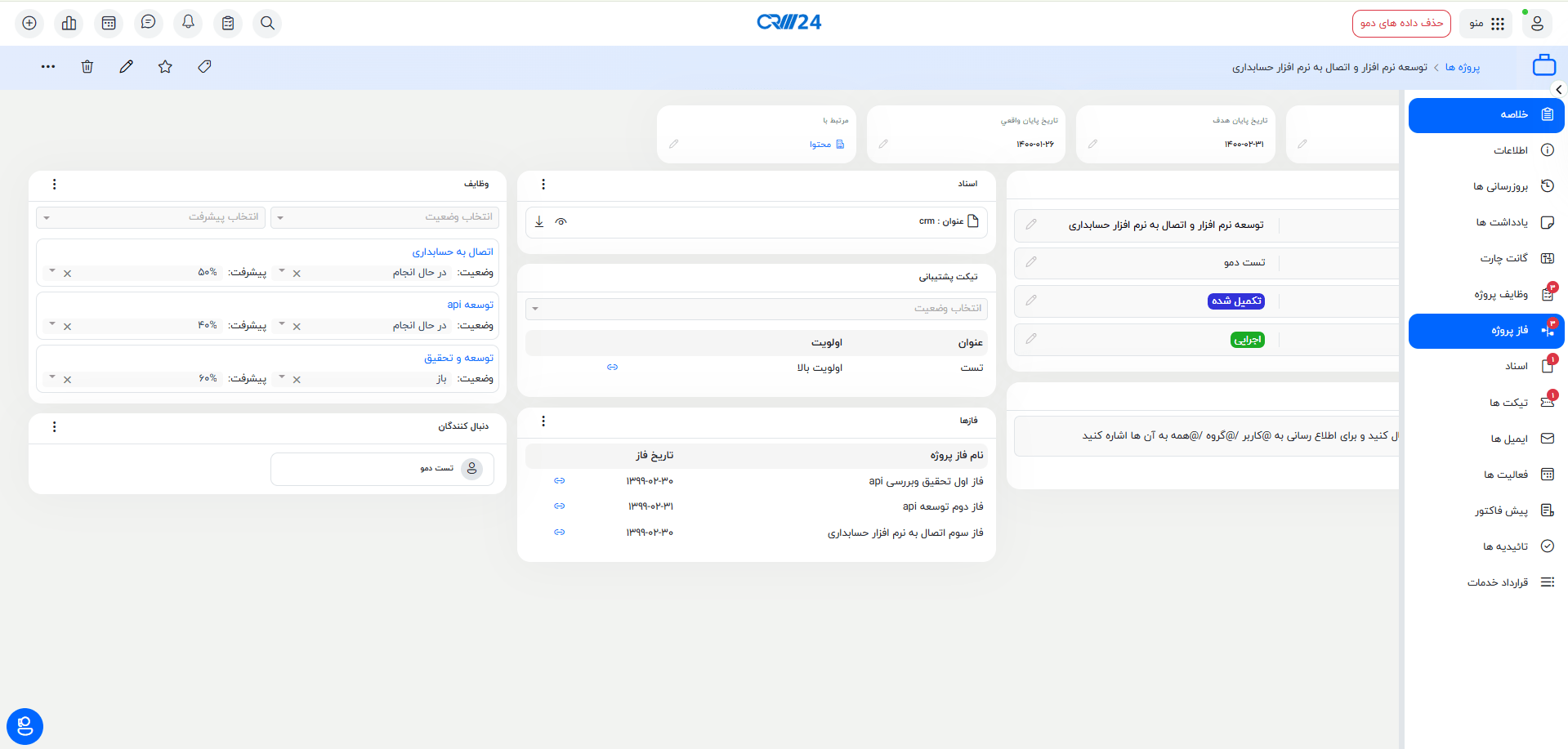Apply a tag using the tag icon
Viewport: 1568px width, 749px height.
[204, 66]
